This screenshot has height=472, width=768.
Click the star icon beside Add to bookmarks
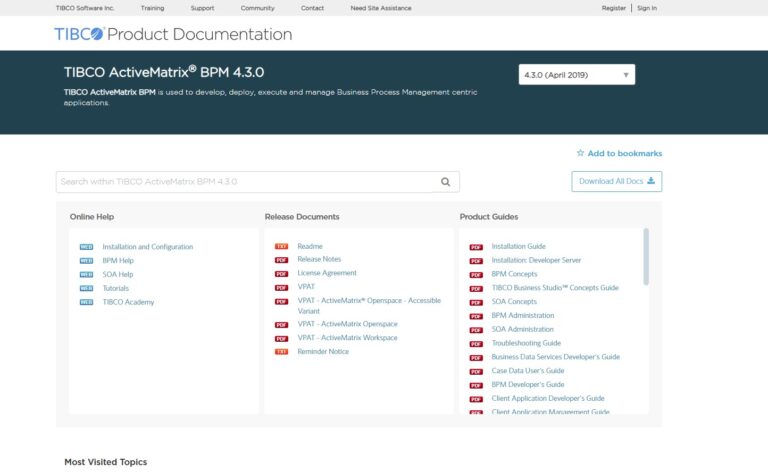580,153
